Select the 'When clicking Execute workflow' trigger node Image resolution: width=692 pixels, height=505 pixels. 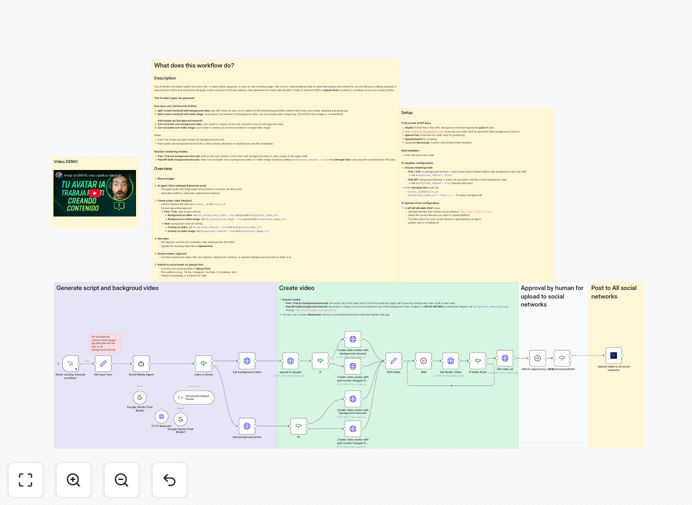click(71, 363)
